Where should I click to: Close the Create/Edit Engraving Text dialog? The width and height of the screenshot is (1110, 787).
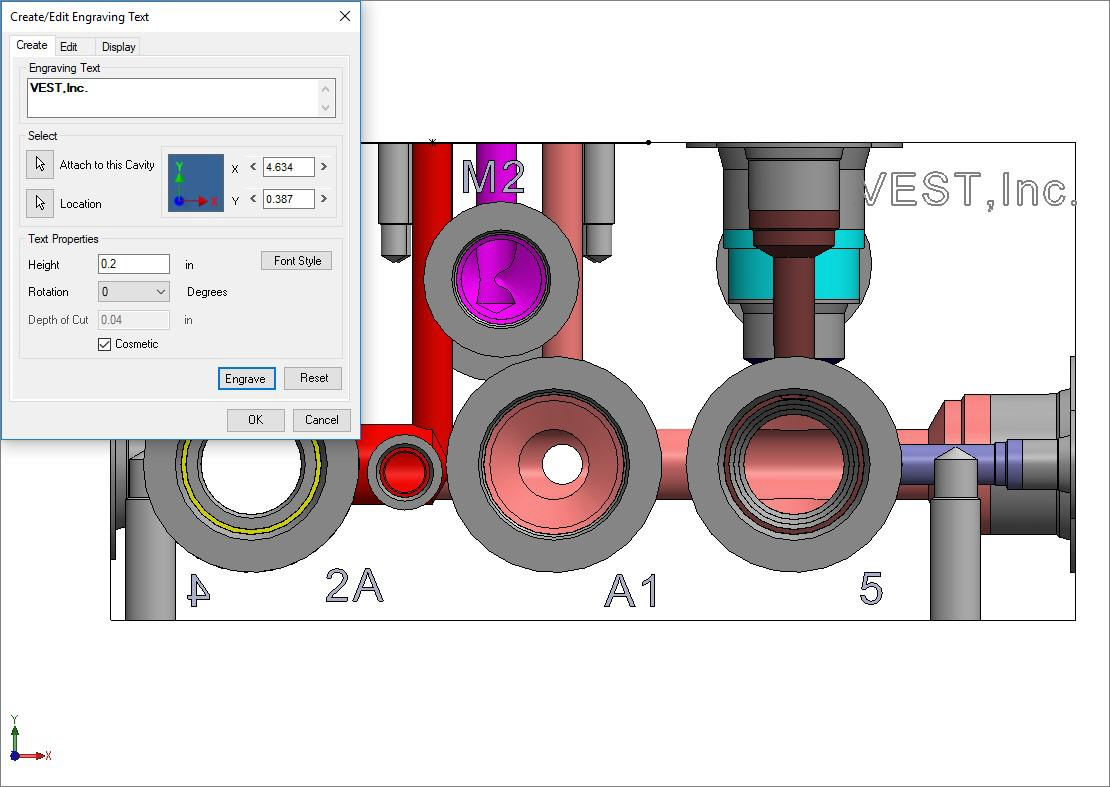coord(345,16)
